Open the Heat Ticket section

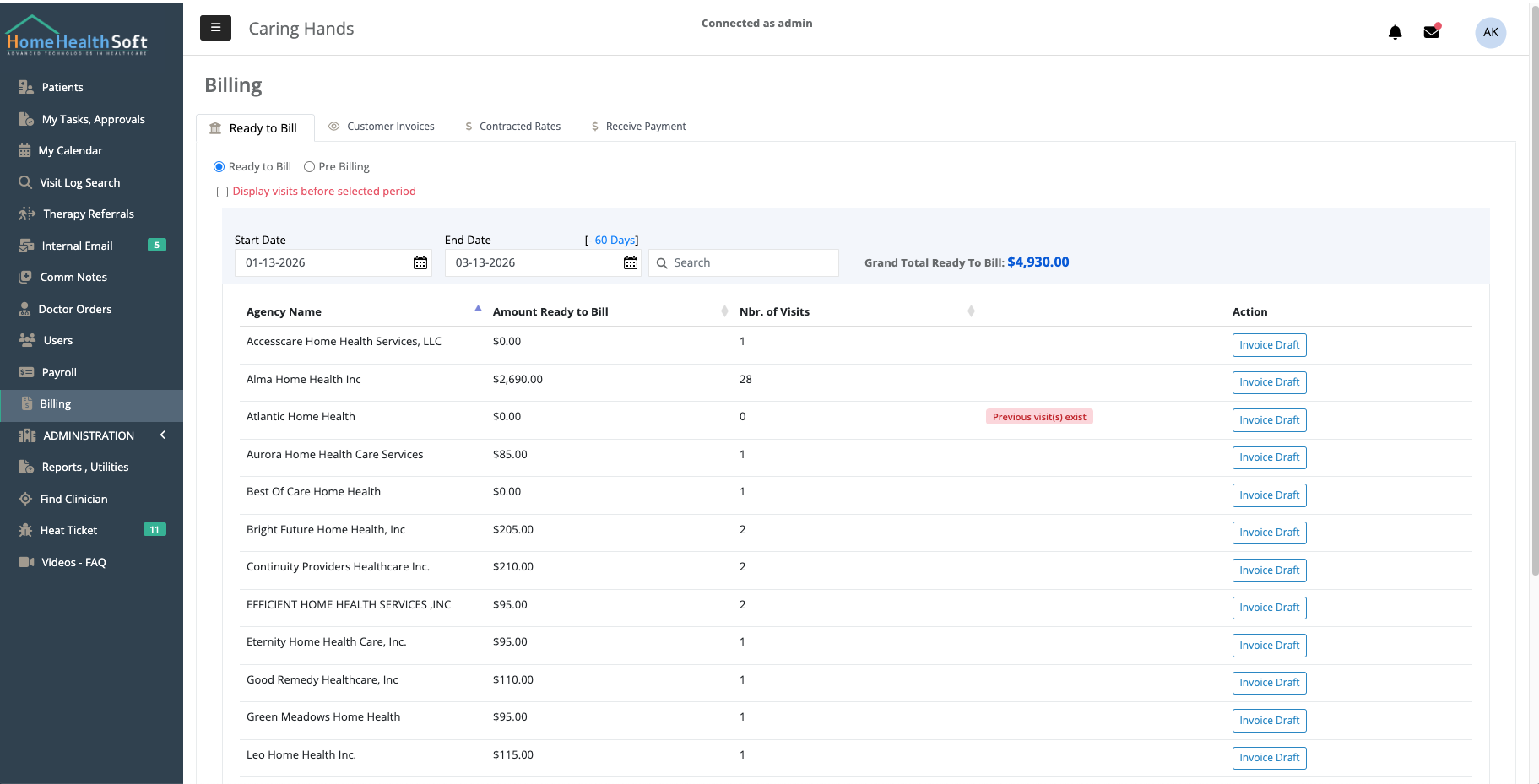[67, 530]
